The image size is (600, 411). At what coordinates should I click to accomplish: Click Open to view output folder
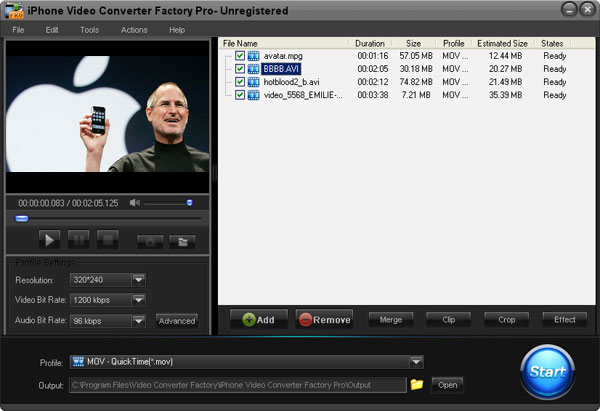click(x=447, y=385)
